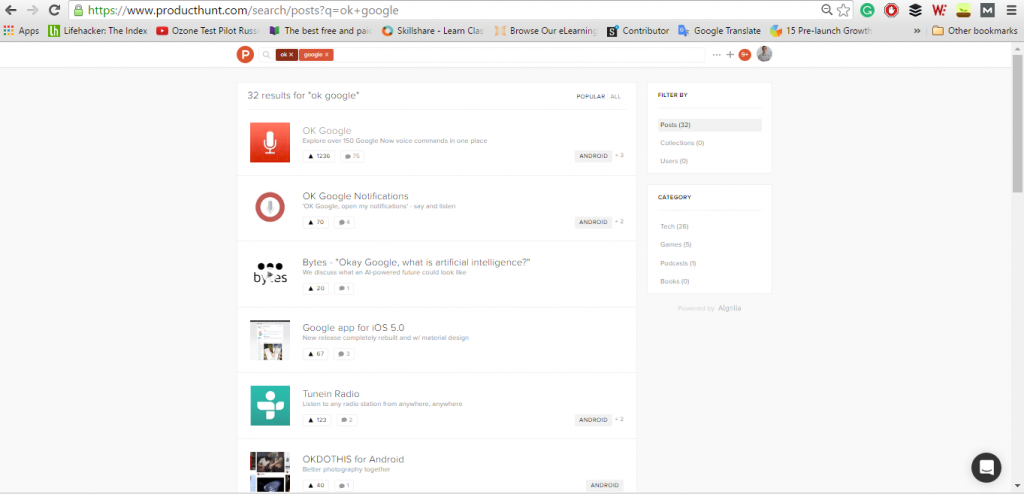Expand +2 topics on OK Google Notifications
This screenshot has height=494, width=1024.
(x=619, y=222)
